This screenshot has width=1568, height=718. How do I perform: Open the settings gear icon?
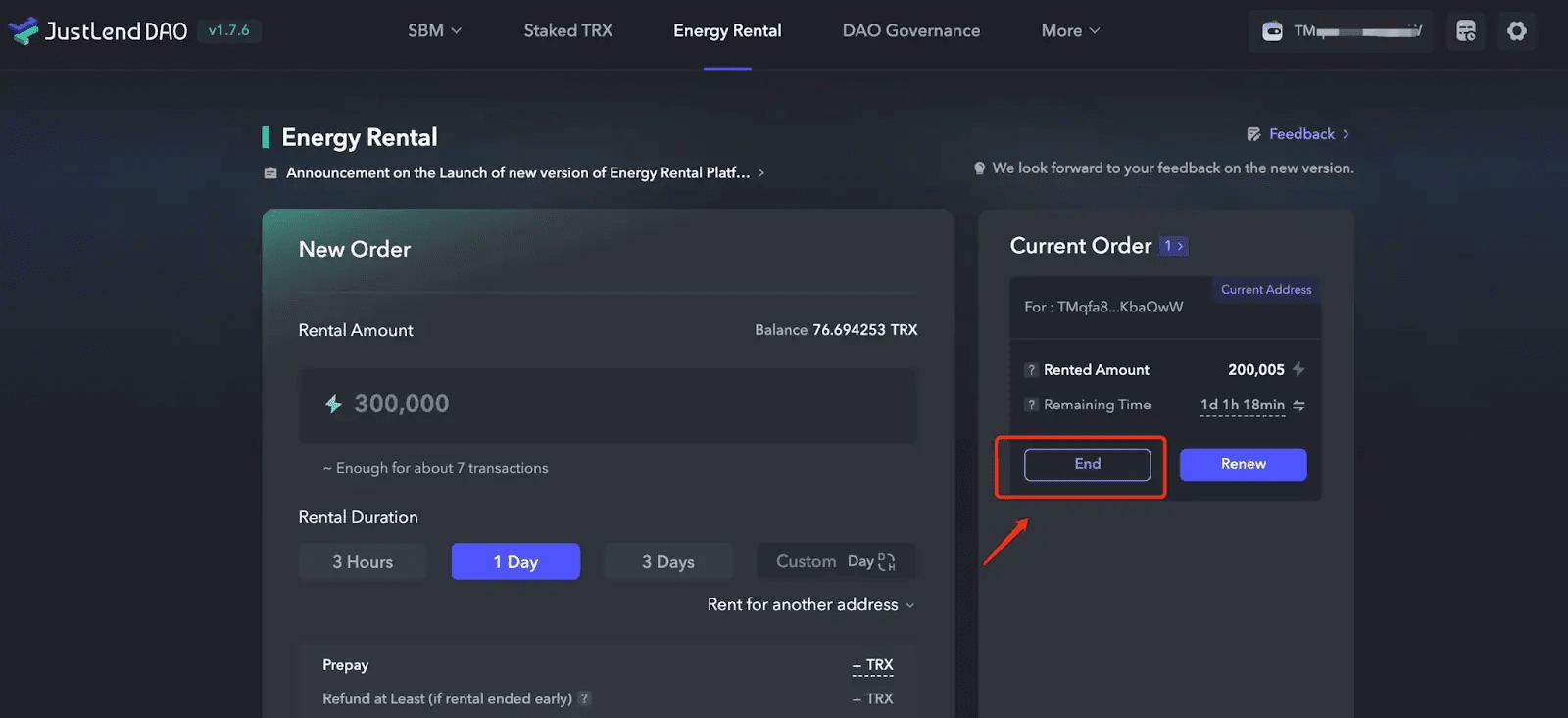[x=1517, y=31]
